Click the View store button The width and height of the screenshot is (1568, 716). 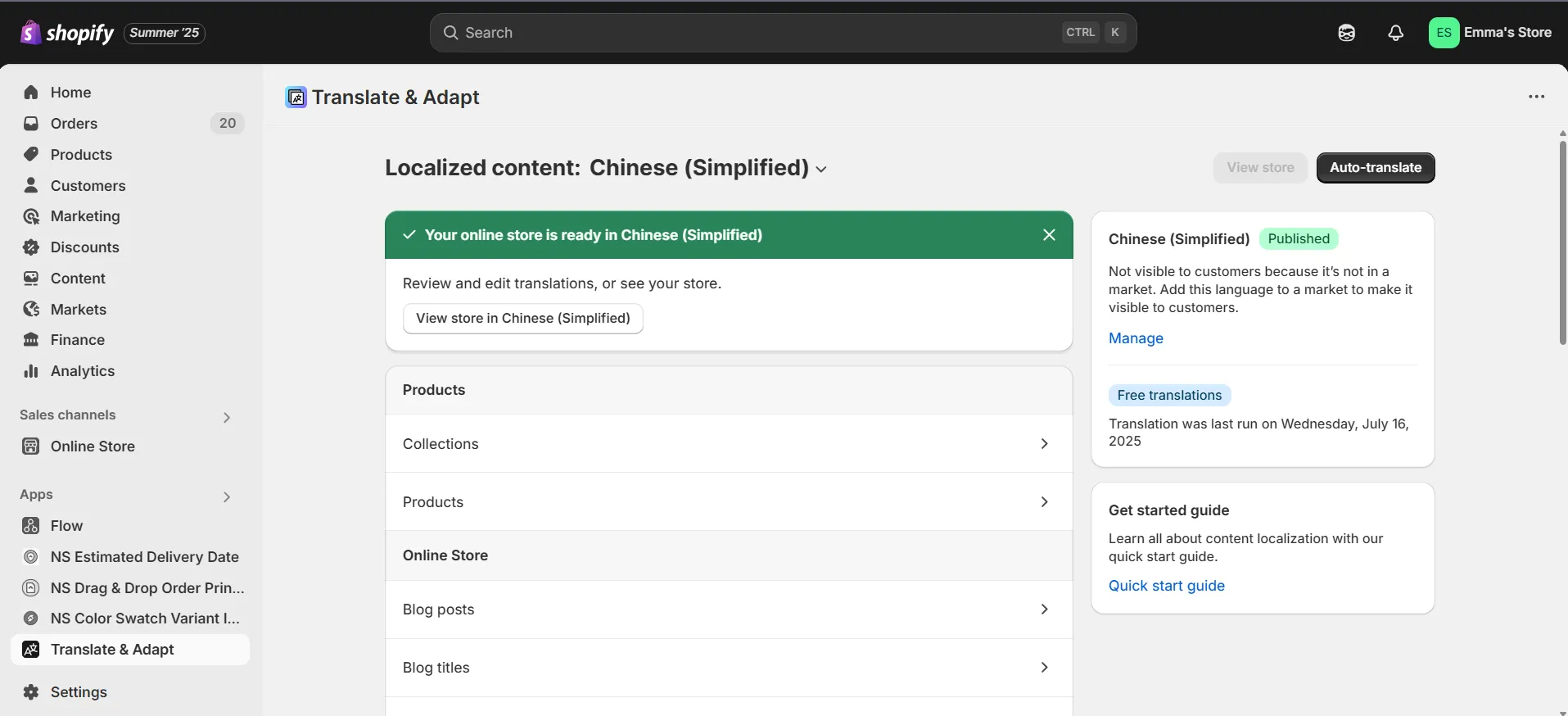click(1260, 168)
